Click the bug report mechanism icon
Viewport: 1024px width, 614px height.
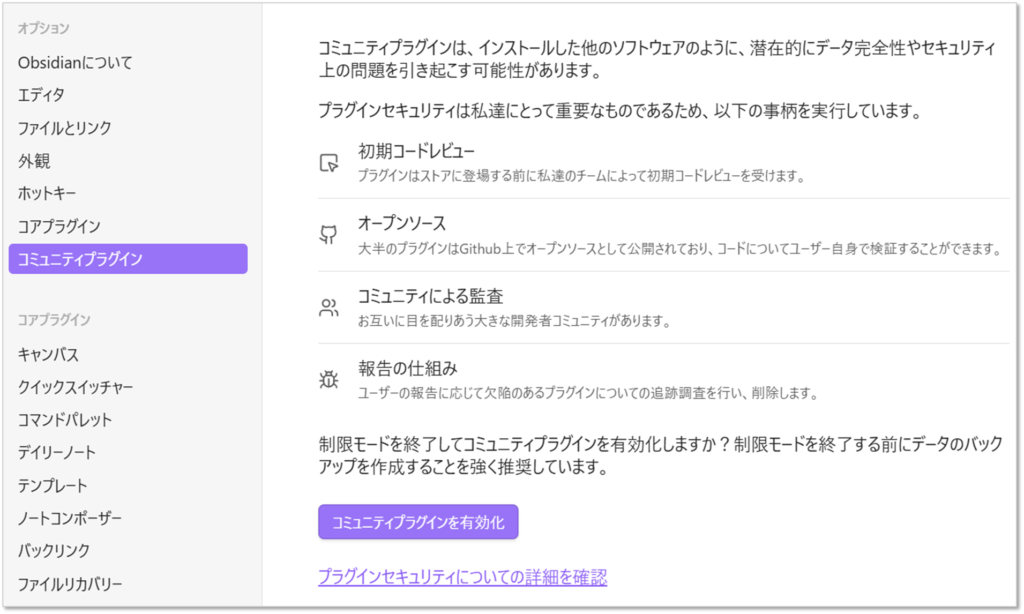pos(328,379)
